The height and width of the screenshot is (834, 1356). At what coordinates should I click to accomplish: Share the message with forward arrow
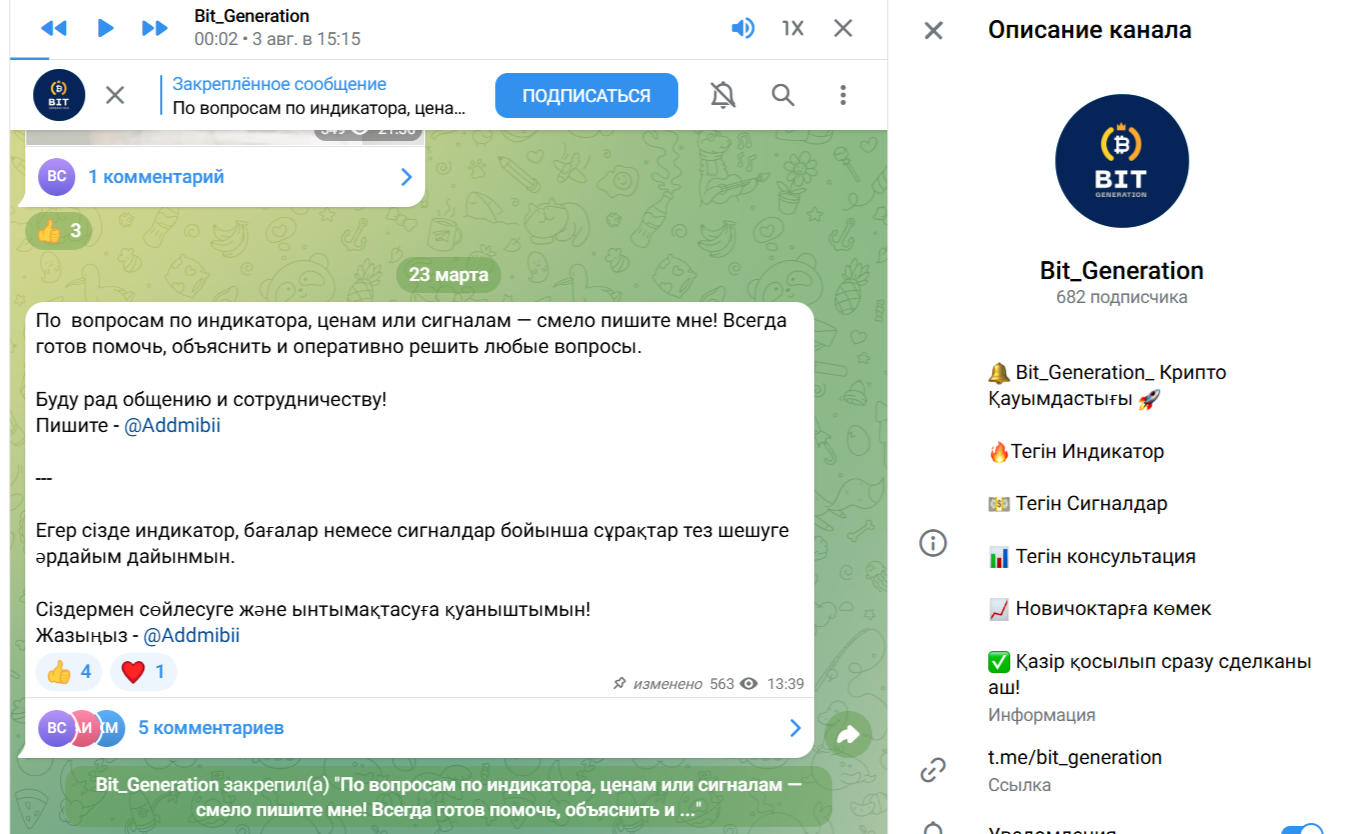click(848, 735)
